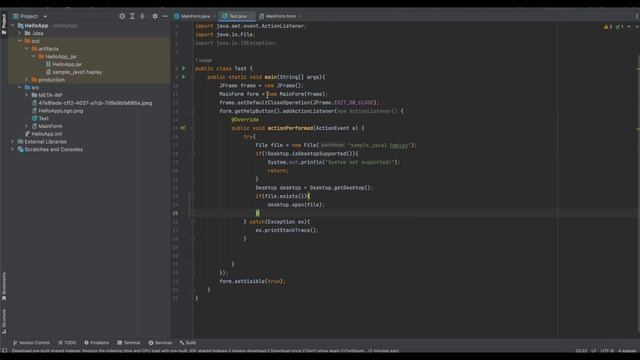Image resolution: width=640 pixels, height=360 pixels.
Task: Click the '1 usage' hint above class Test
Action: tap(203, 60)
